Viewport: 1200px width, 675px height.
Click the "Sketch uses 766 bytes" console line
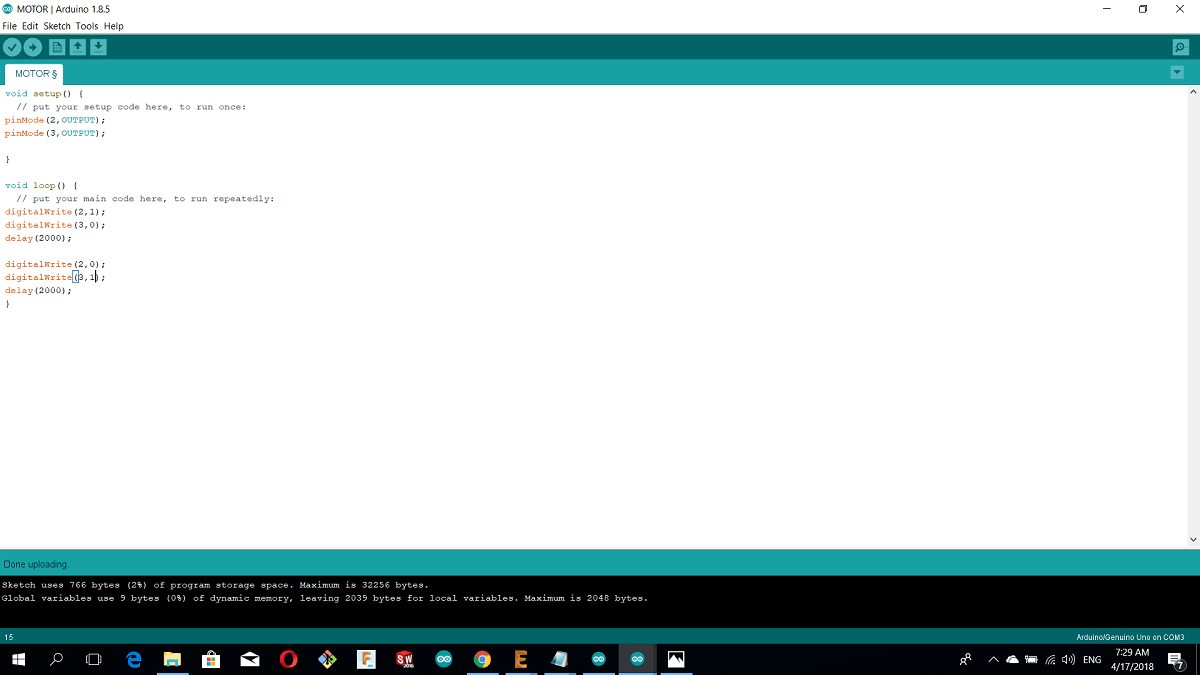(x=215, y=585)
